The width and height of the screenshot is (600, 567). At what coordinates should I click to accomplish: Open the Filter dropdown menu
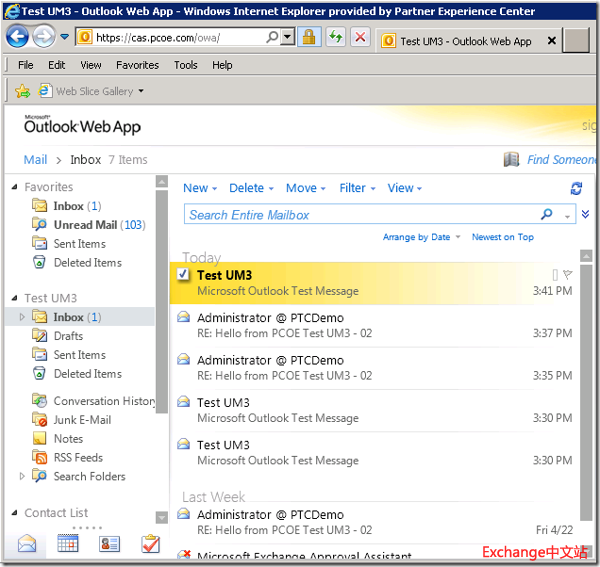pos(357,188)
